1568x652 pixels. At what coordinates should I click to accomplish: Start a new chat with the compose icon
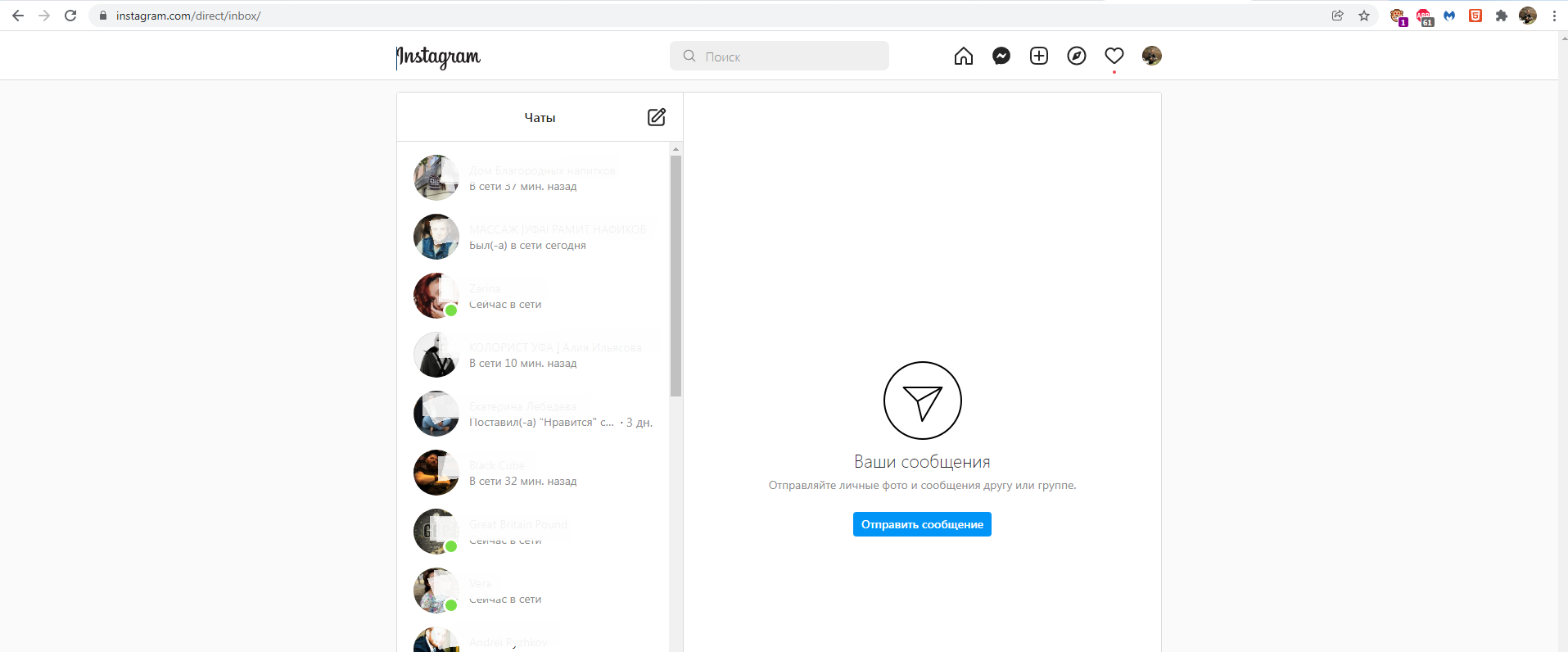point(657,117)
